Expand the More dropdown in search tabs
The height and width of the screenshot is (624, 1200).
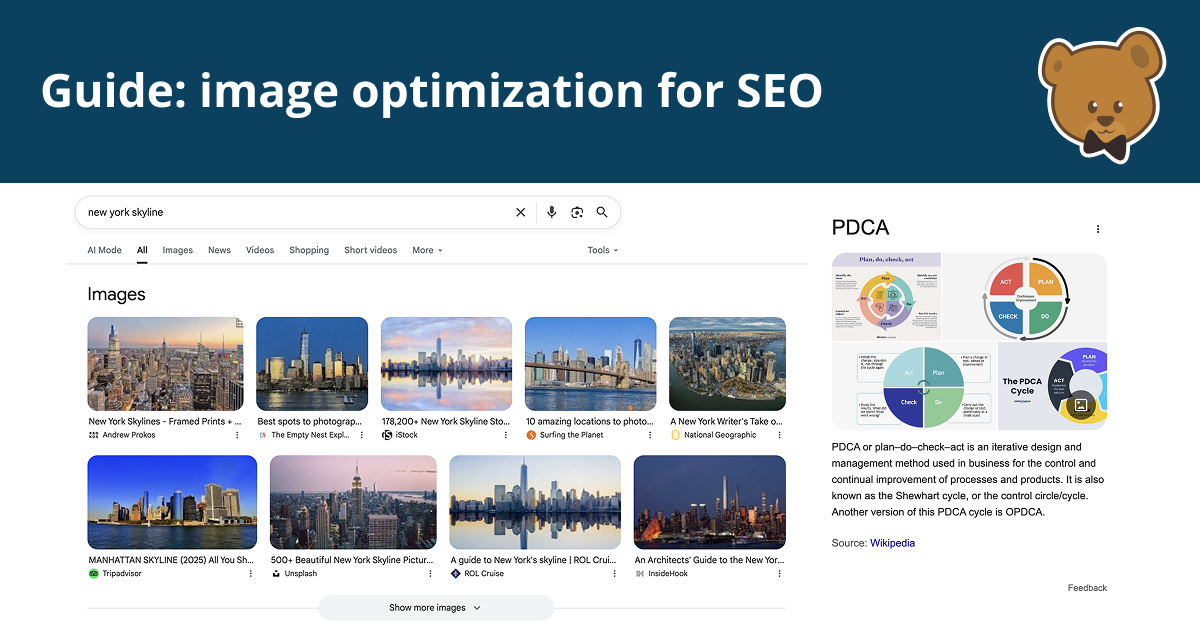(427, 250)
